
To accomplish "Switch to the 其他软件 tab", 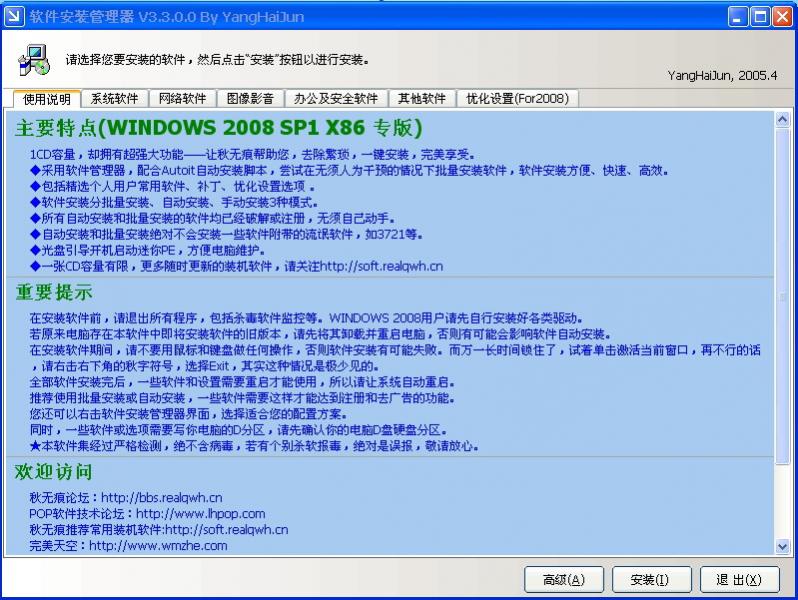I will [422, 98].
